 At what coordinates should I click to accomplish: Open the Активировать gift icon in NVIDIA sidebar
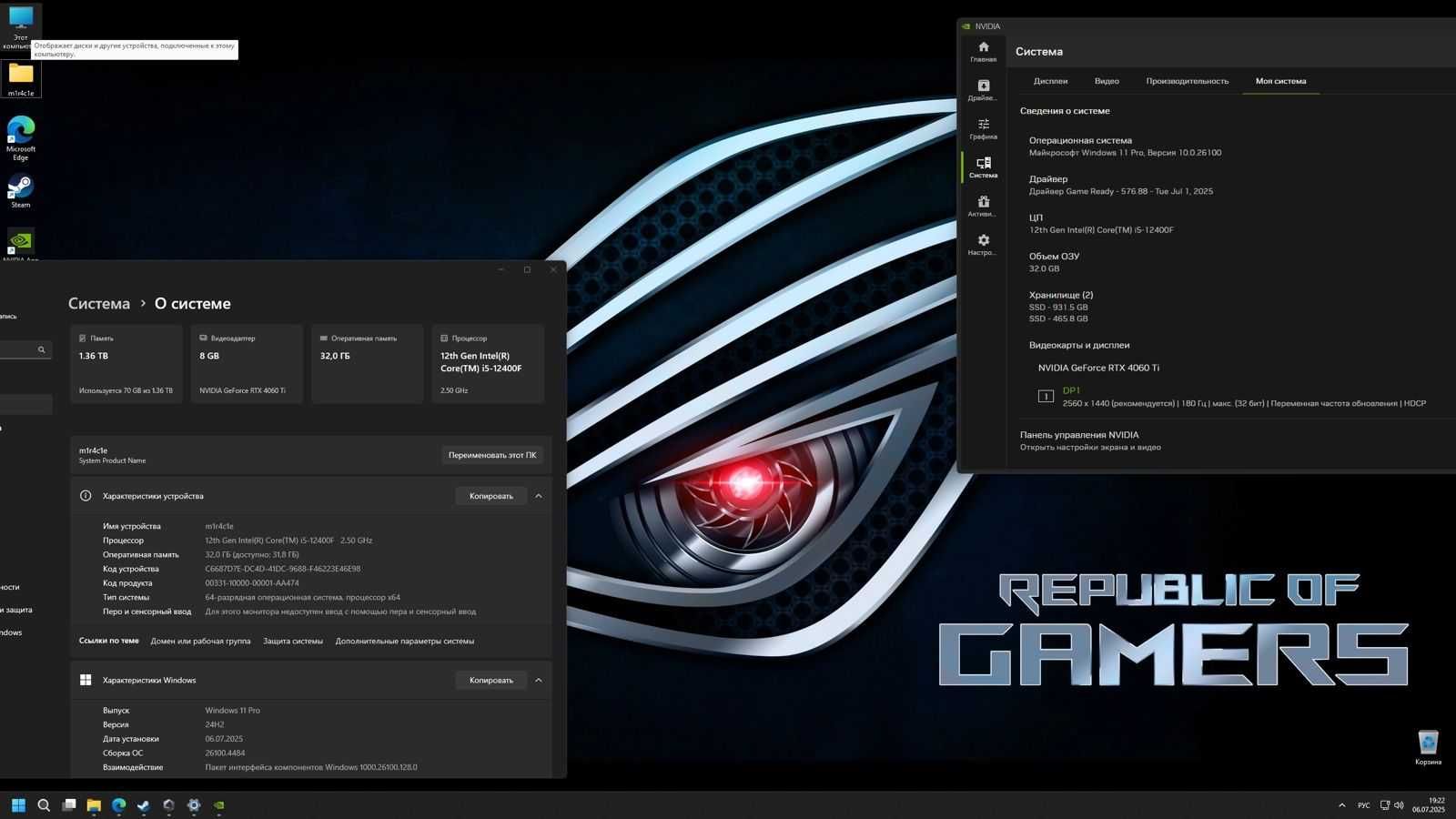[x=983, y=207]
